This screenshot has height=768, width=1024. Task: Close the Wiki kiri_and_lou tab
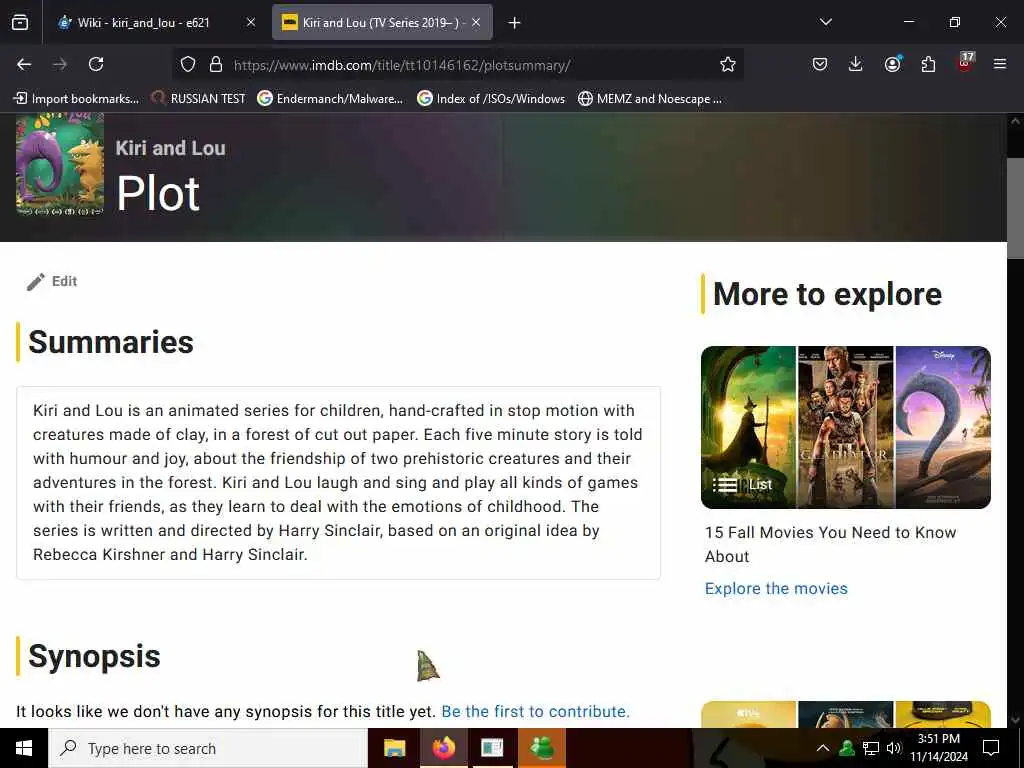click(251, 22)
